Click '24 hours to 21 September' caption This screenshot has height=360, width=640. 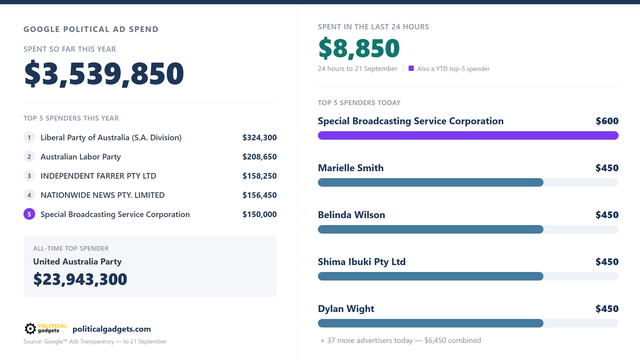tap(358, 69)
